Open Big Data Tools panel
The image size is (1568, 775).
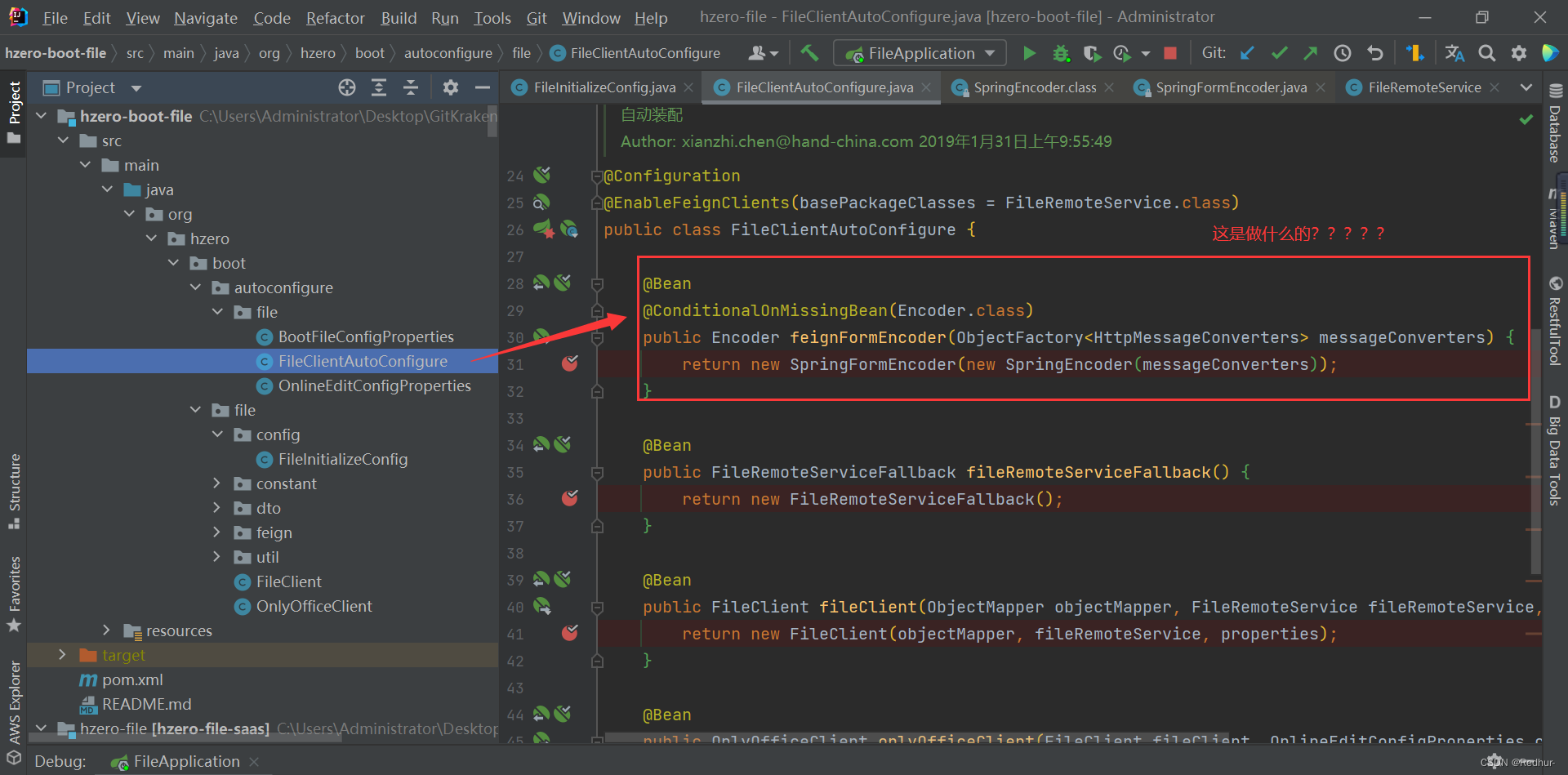click(x=1555, y=451)
